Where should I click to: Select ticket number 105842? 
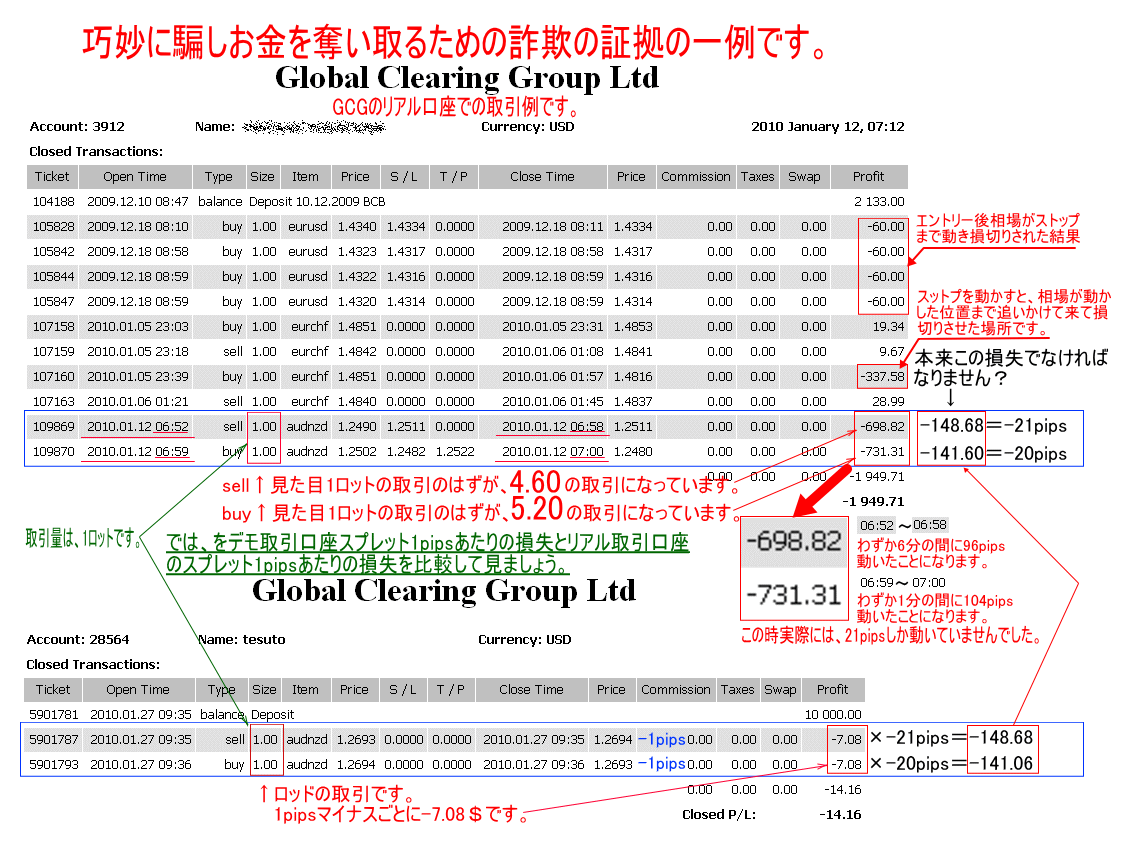pos(54,252)
